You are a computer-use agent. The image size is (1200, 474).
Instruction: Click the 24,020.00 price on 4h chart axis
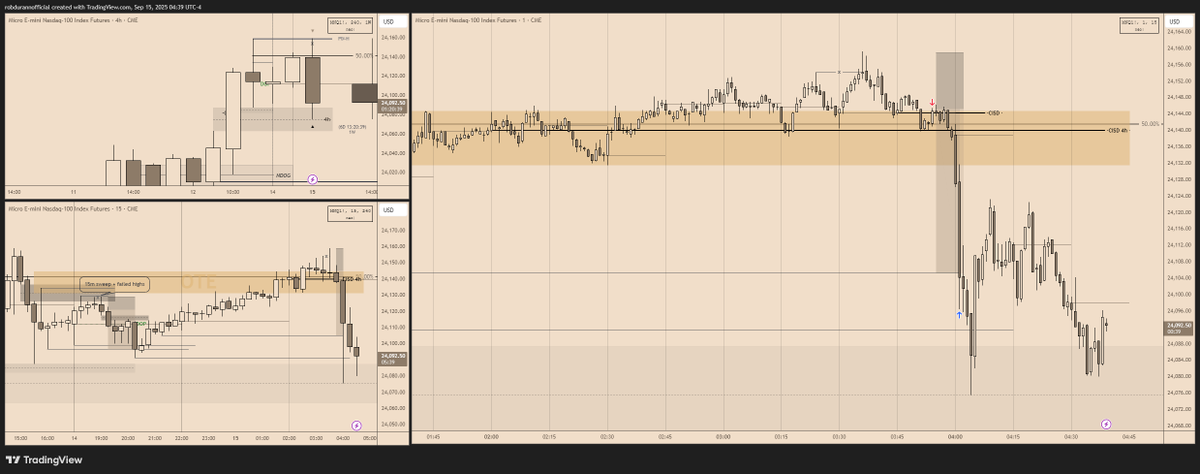coord(393,172)
